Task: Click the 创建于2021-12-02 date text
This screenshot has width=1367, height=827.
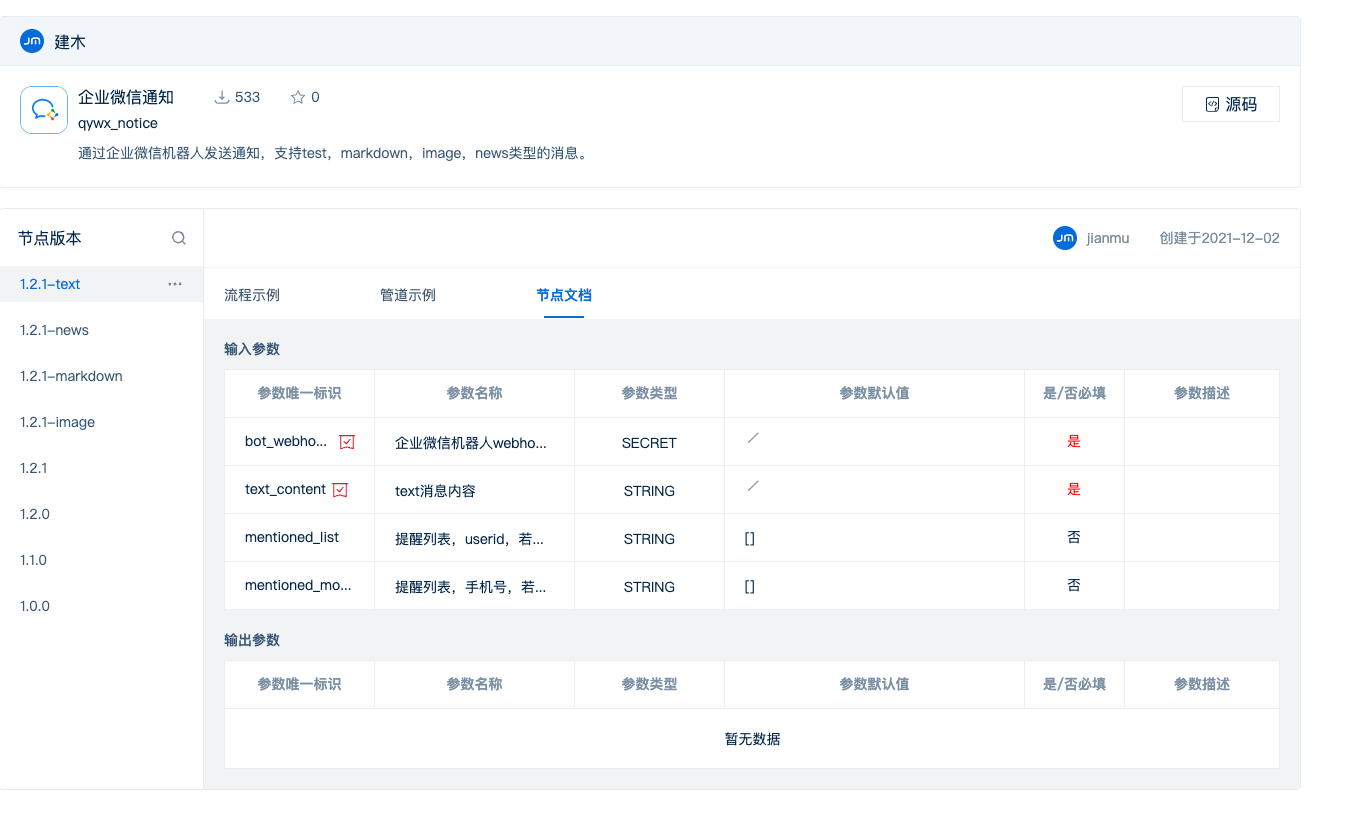Action: 1219,238
